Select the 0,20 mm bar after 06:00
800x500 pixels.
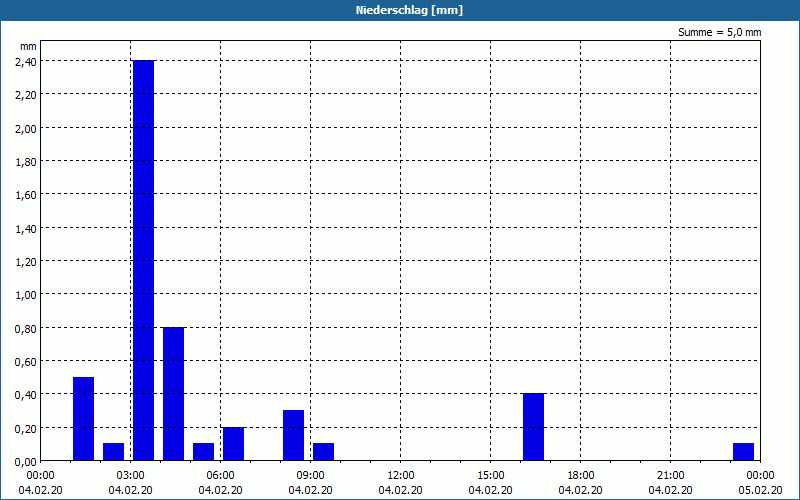coord(234,444)
